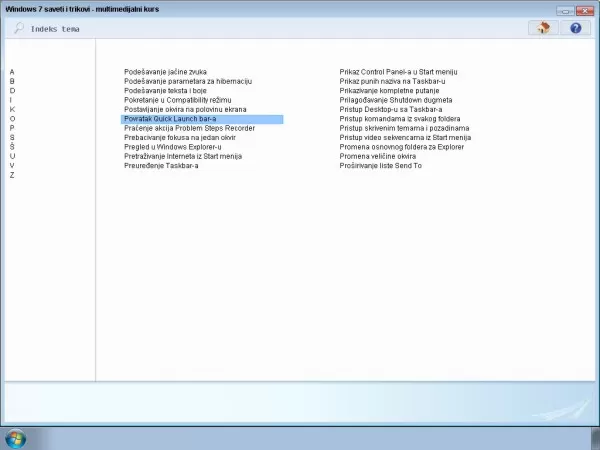Jump to index letter A
600x450 pixels.
pos(12,72)
